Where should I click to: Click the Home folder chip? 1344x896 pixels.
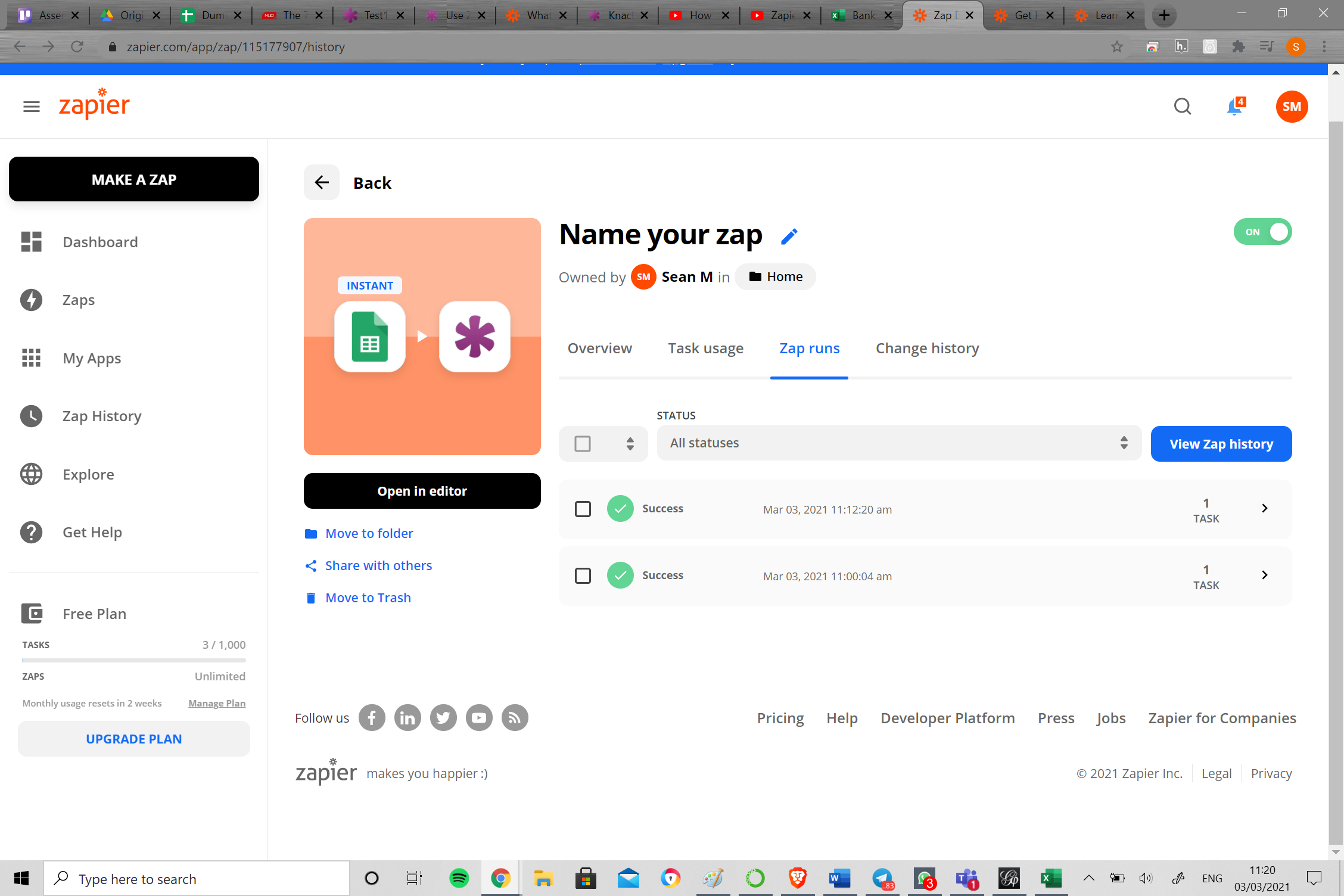[775, 277]
